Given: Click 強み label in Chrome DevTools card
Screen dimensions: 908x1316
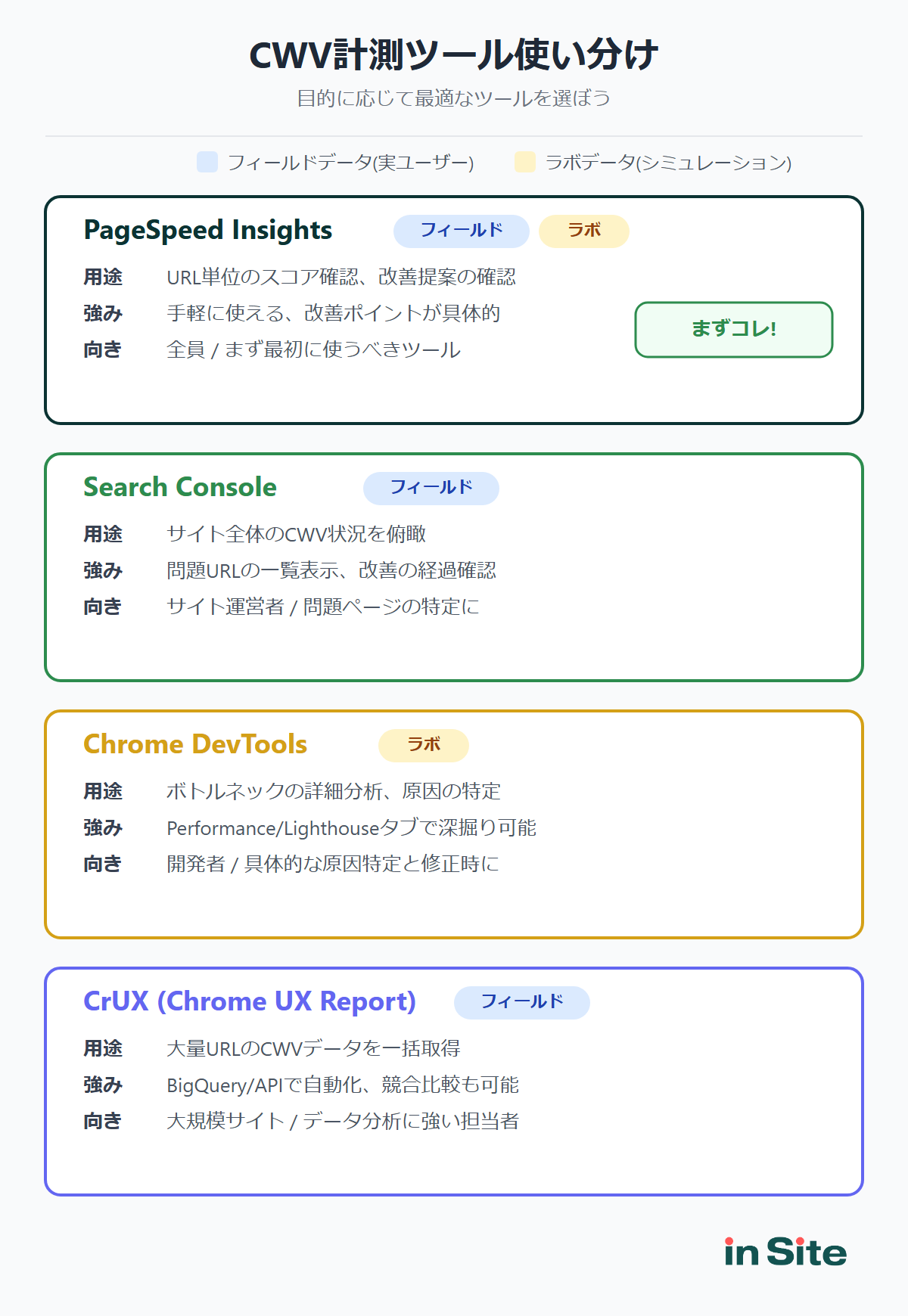Looking at the screenshot, I should pos(103,827).
